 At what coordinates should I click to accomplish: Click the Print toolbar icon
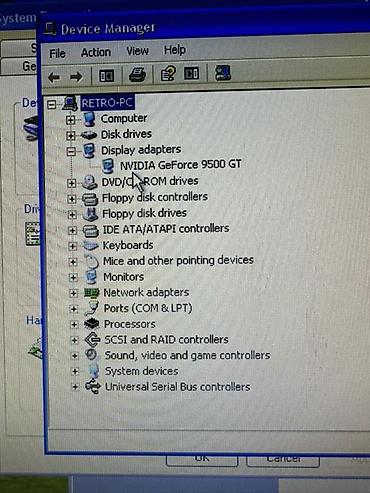(137, 75)
